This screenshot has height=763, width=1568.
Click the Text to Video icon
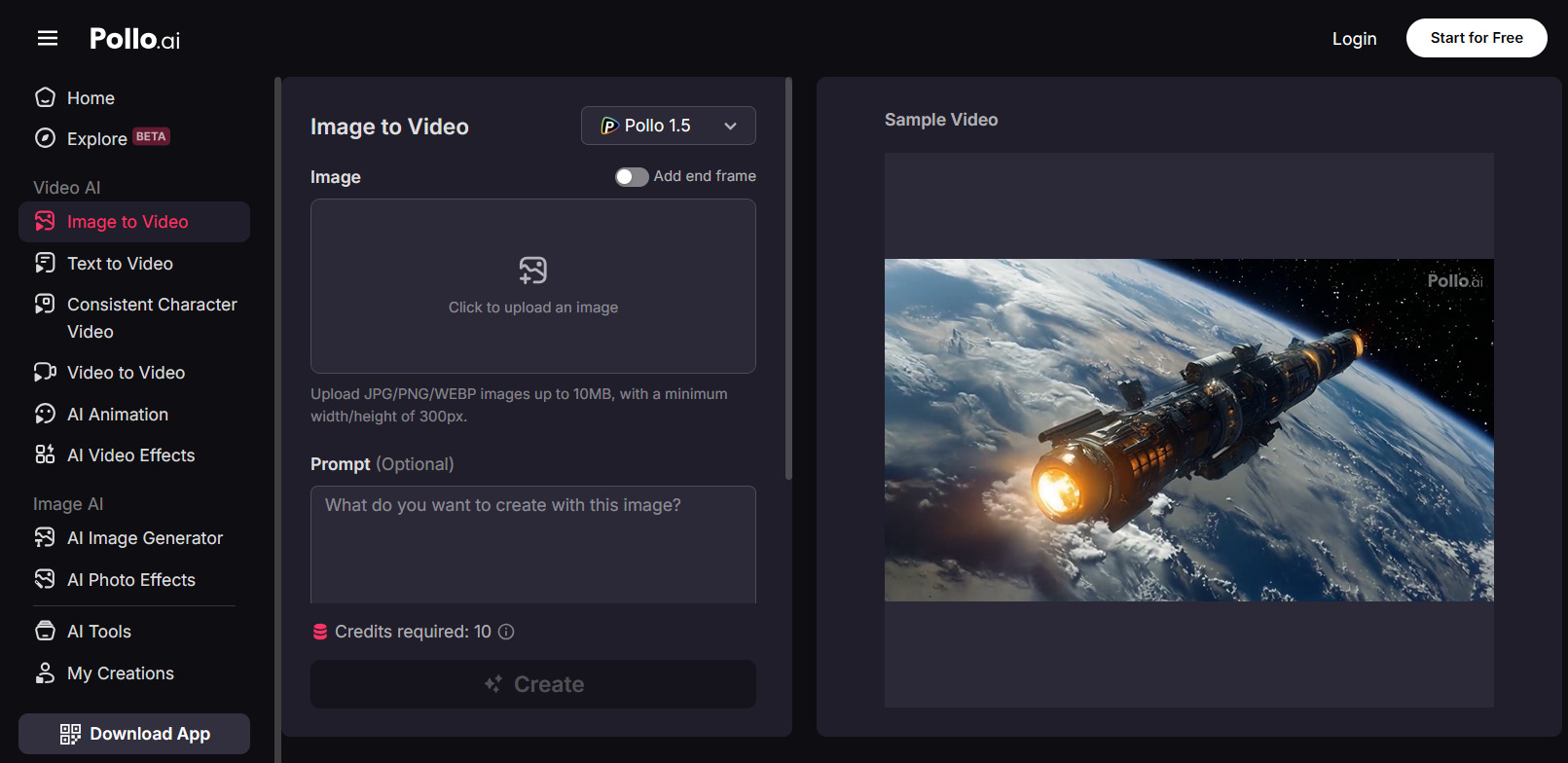click(45, 263)
